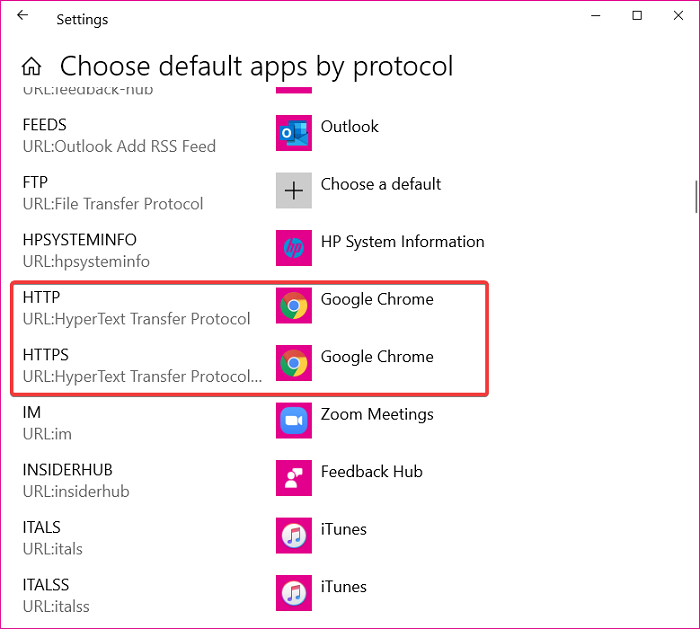Click the plus icon for FTP
Viewport: 700px width, 629px height.
click(x=294, y=191)
